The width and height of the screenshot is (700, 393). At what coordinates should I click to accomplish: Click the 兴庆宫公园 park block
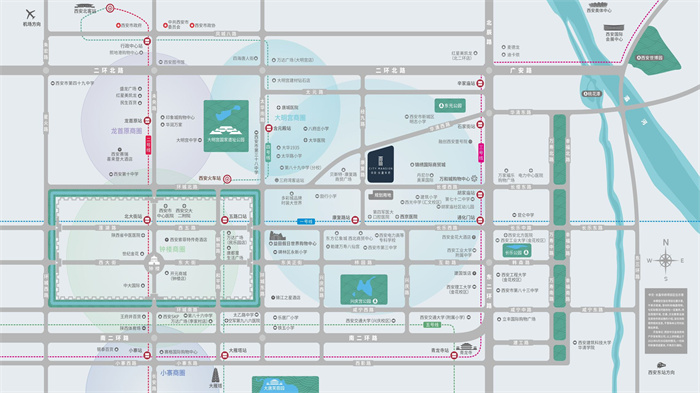[x=364, y=289]
